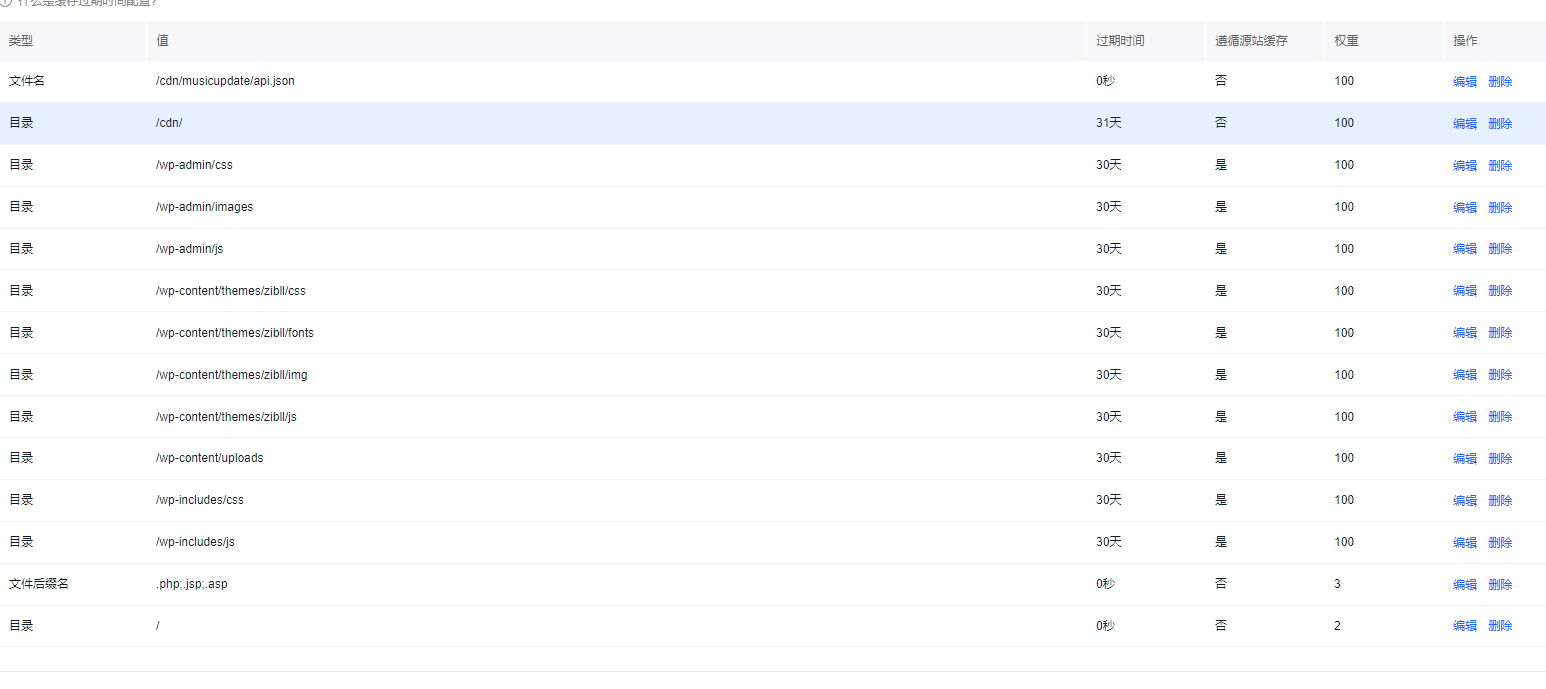1546x689 pixels.
Task: Delete the /wp-content/uploads rule
Action: tap(1500, 459)
